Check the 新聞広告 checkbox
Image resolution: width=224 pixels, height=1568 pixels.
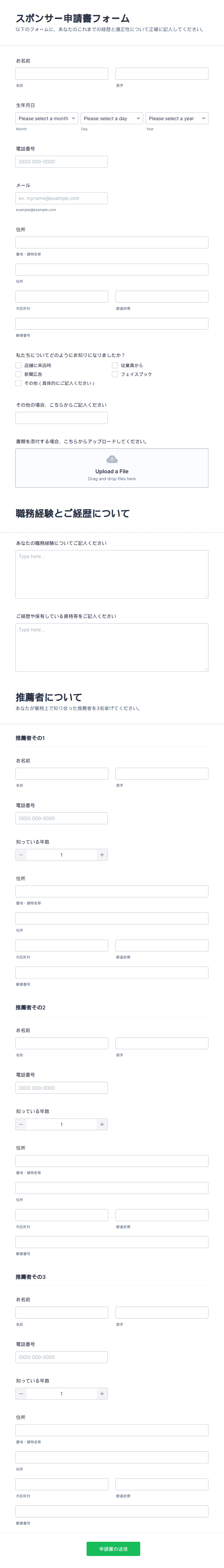click(17, 374)
